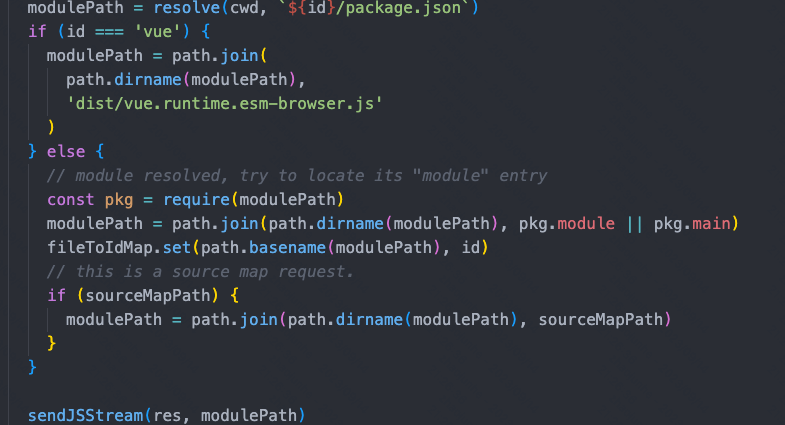Click the dist/vue.runtime.esm-browser.js string
The width and height of the screenshot is (785, 425).
point(224,104)
